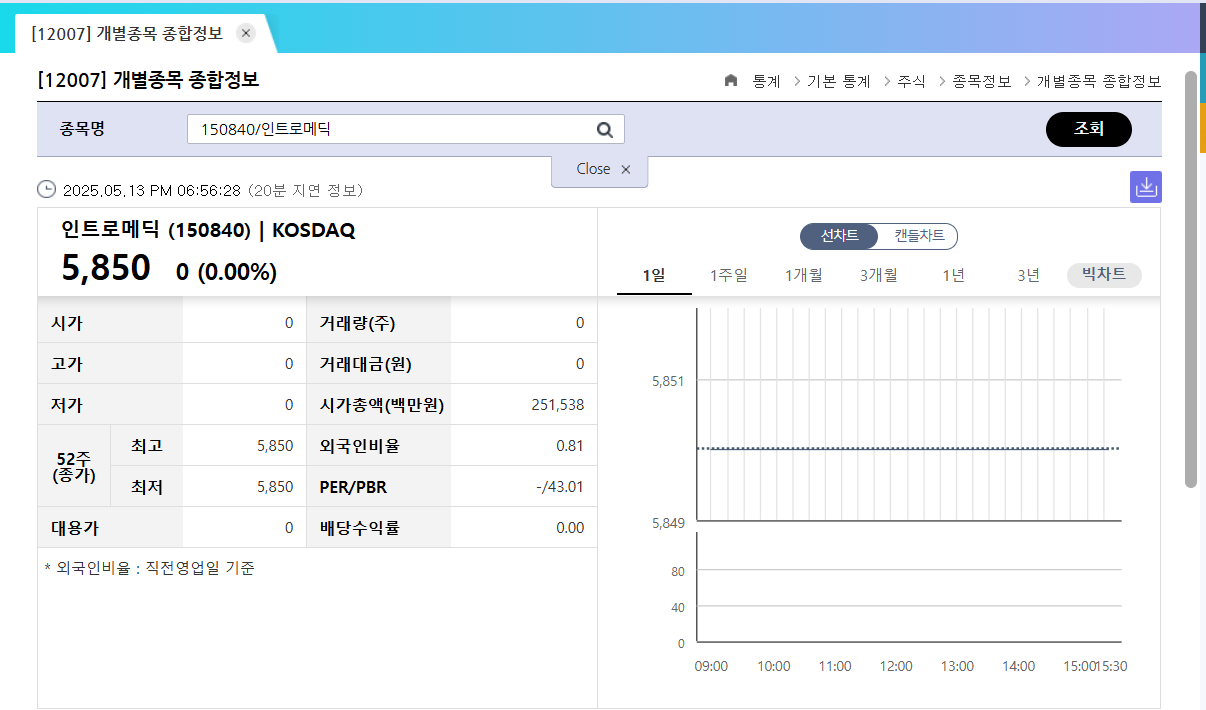Switch to 1개월 chart period
Image resolution: width=1206 pixels, height=710 pixels.
(803, 275)
